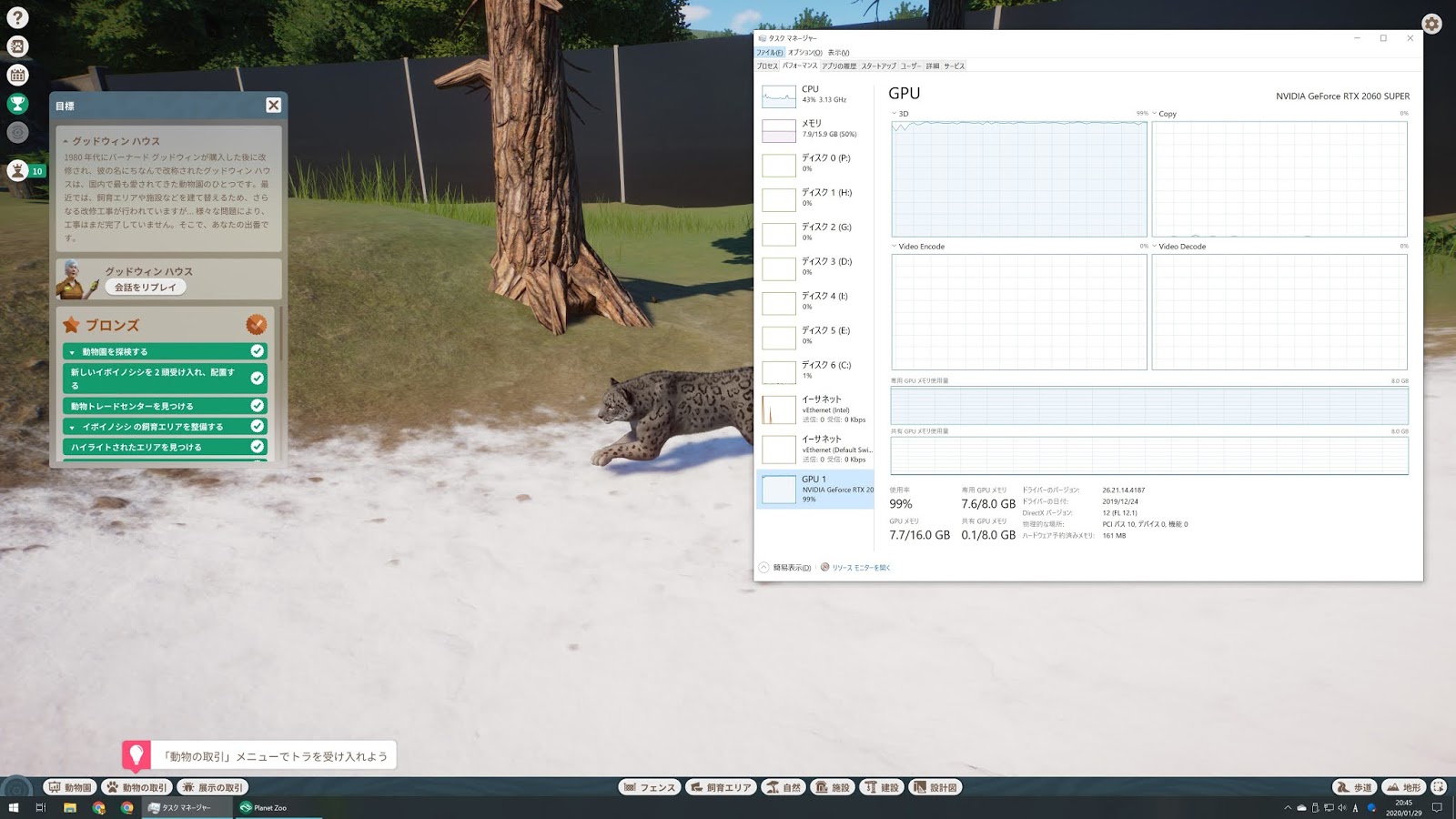
Task: Select the フェンス fence tool
Action: click(x=650, y=787)
